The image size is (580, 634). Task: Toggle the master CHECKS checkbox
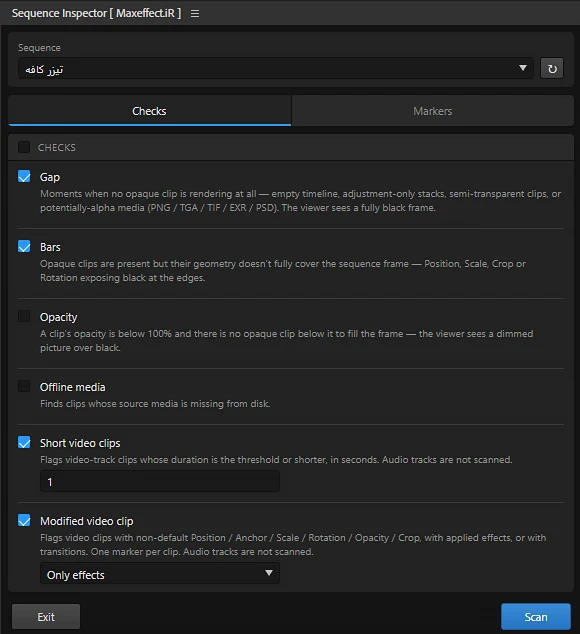24,147
